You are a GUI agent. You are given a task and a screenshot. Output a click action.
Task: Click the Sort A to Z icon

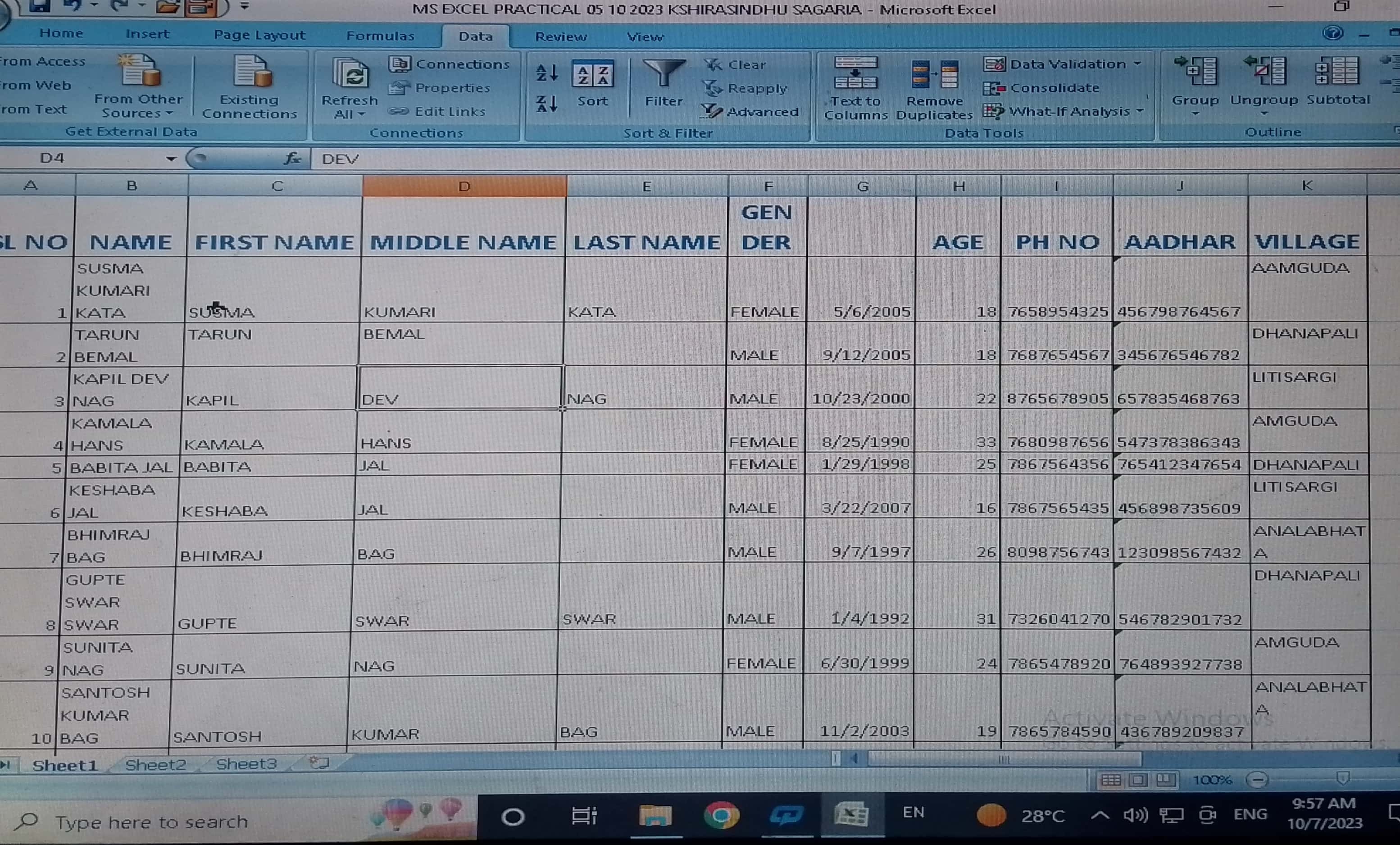546,73
